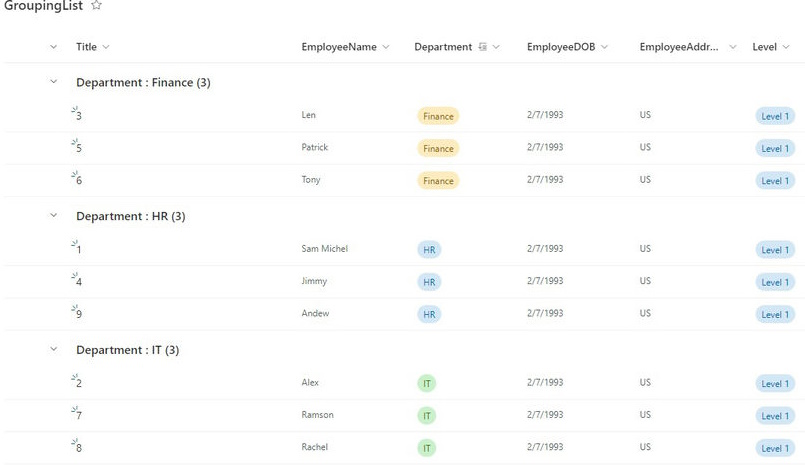Select the name 'Len'
805x465 pixels.
coord(309,115)
